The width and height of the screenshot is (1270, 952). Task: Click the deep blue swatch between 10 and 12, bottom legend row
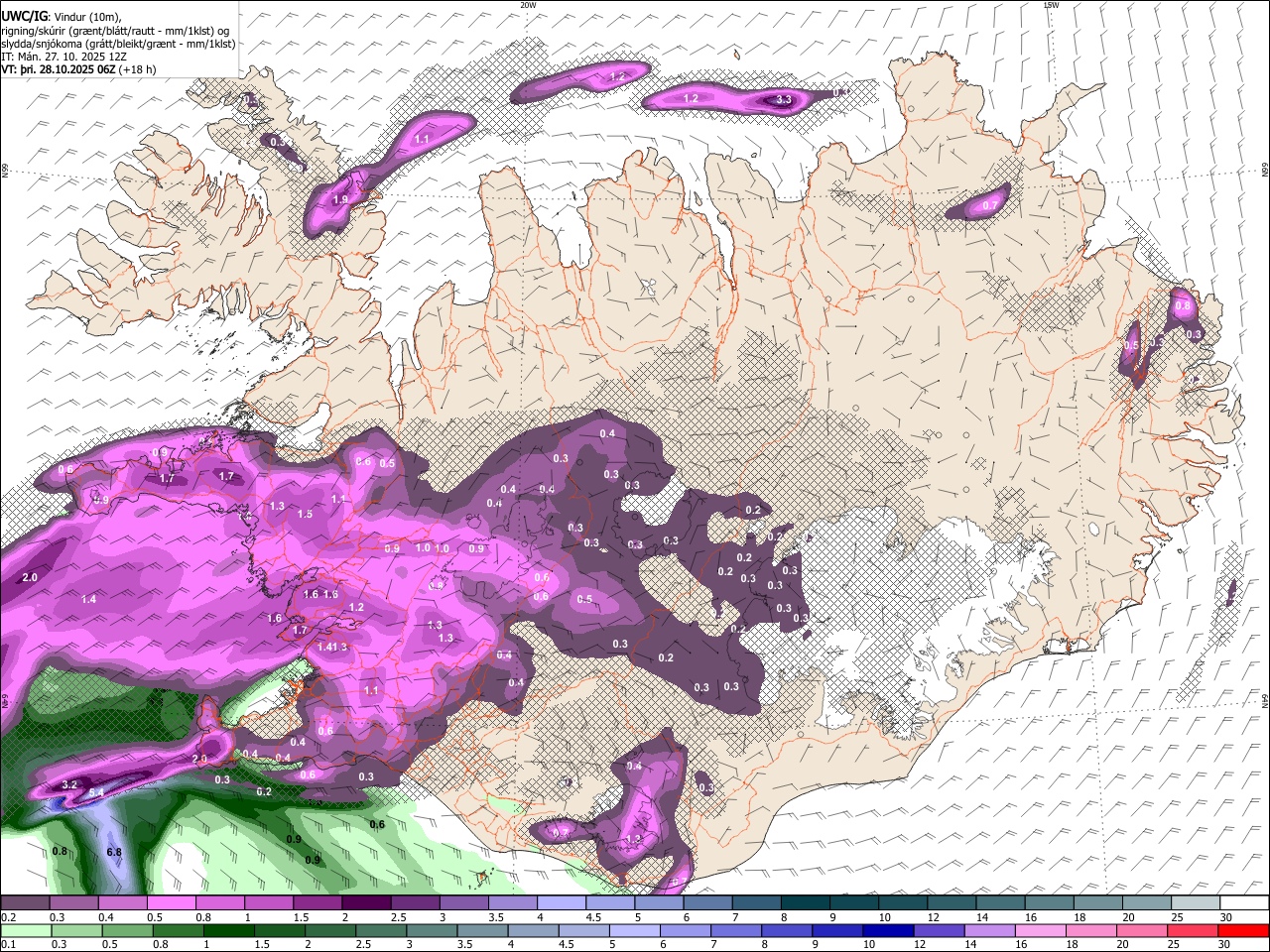click(887, 930)
